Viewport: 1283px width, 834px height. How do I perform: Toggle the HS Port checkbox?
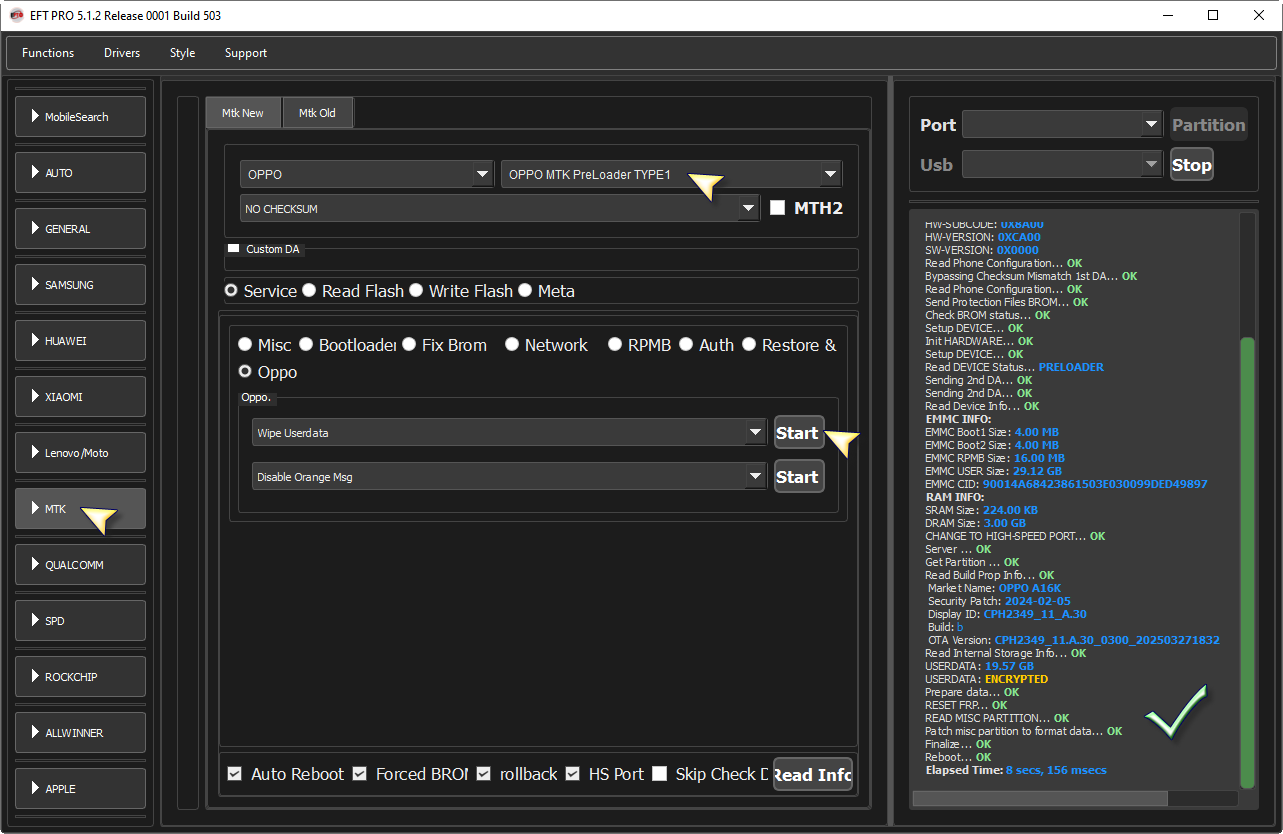pos(573,774)
